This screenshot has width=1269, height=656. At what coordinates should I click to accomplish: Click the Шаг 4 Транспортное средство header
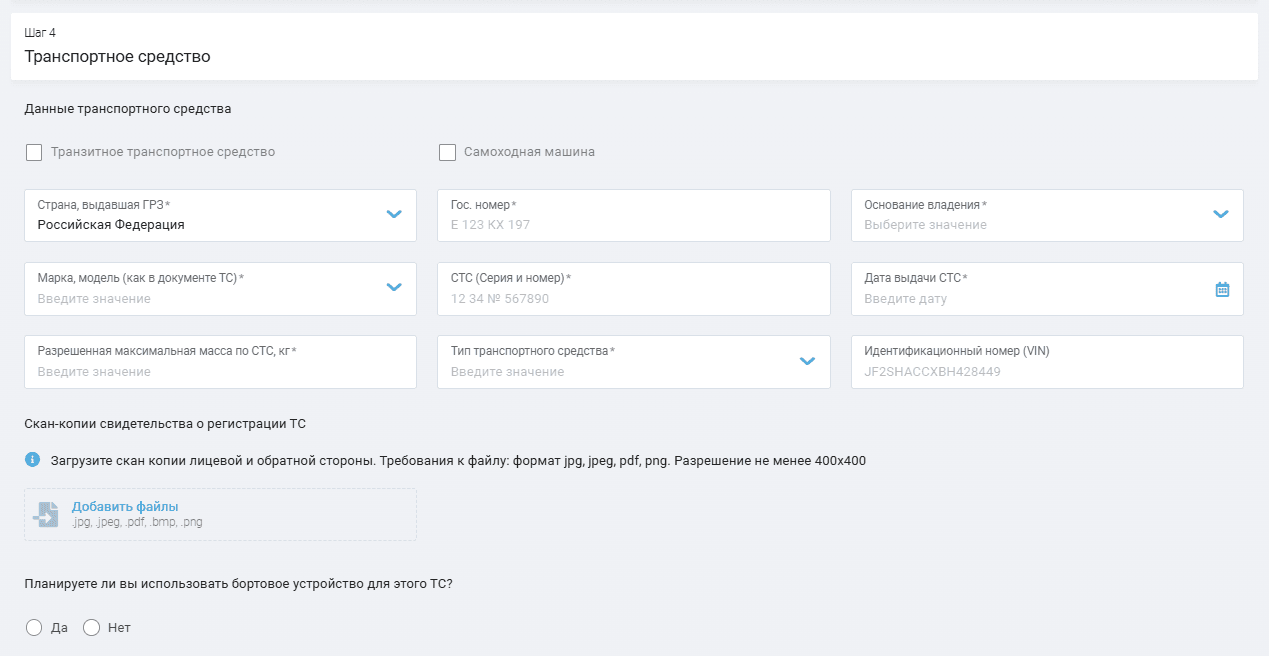634,46
